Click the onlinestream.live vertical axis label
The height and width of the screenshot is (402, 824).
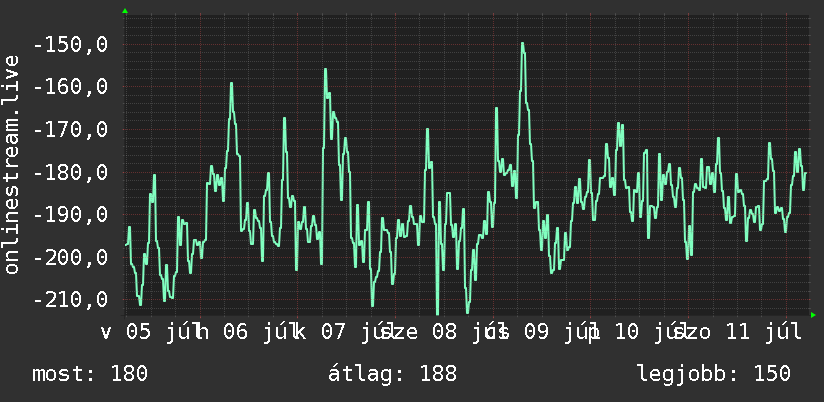11,164
